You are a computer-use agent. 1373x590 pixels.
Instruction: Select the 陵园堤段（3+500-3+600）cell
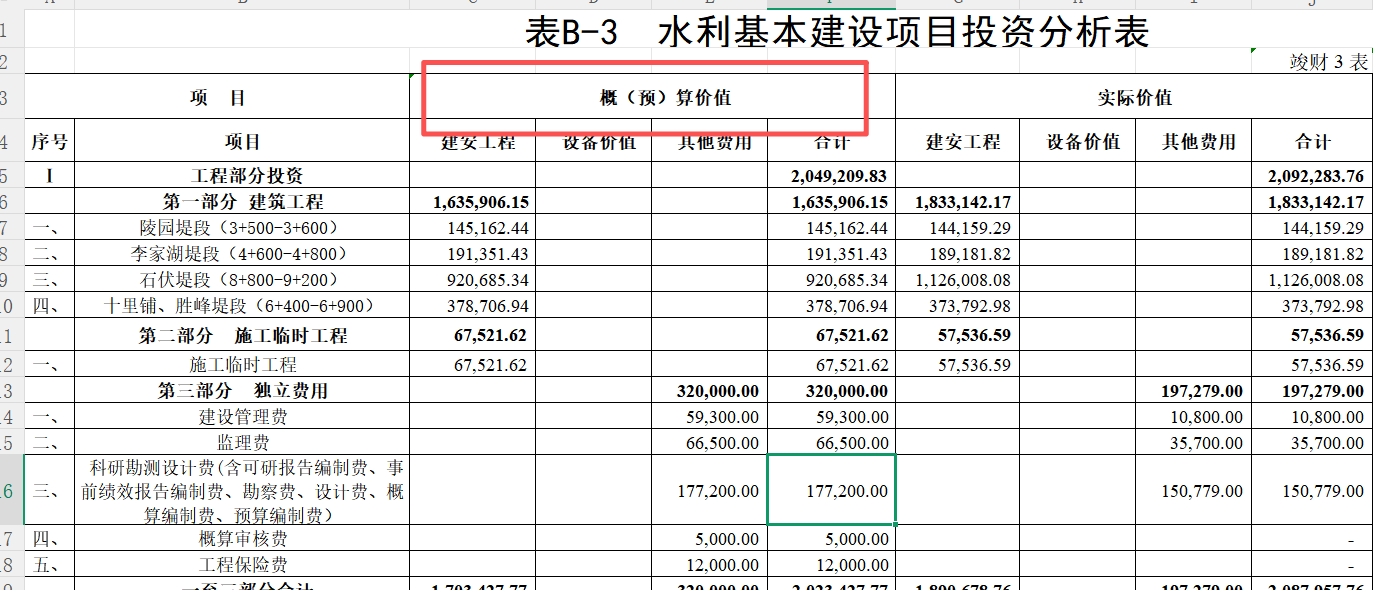click(241, 227)
